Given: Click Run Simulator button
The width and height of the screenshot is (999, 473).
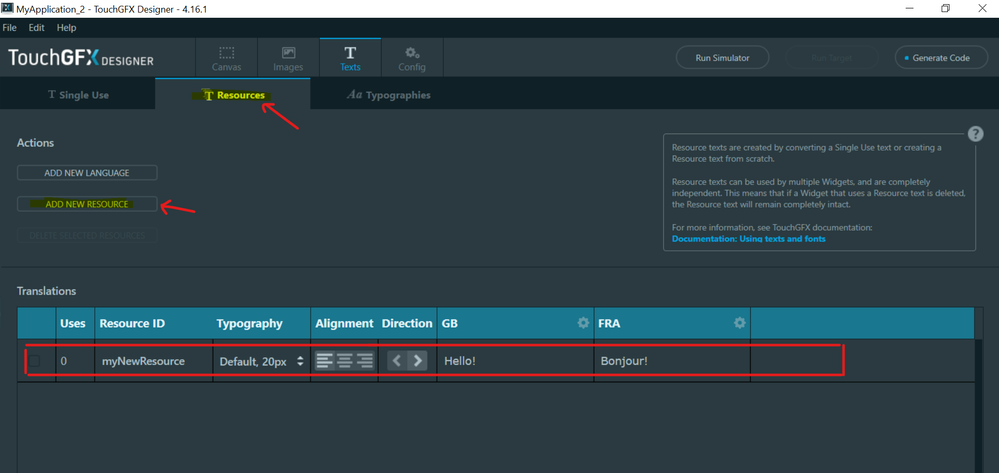Looking at the screenshot, I should click(x=722, y=58).
